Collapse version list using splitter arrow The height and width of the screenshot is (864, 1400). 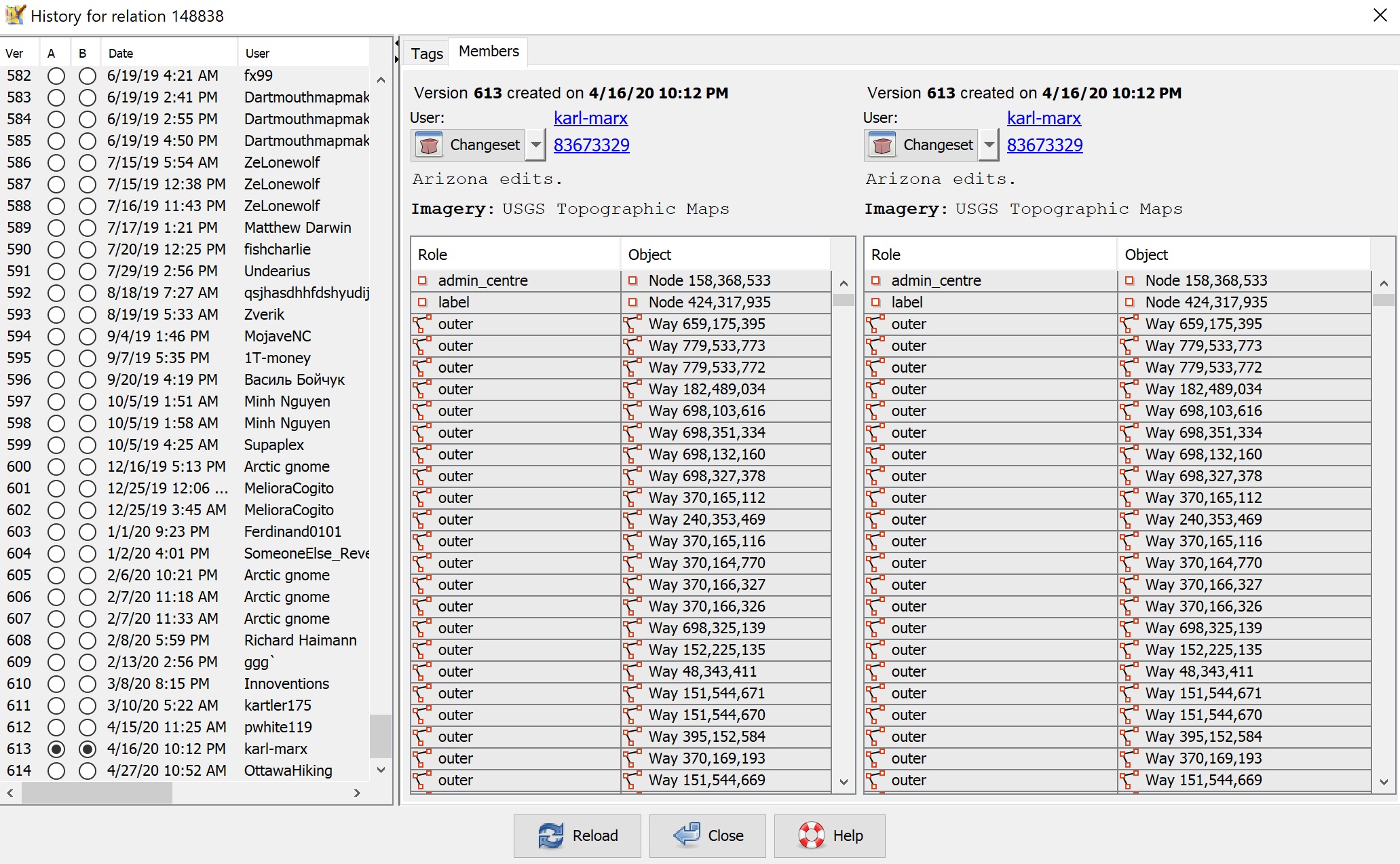click(x=396, y=43)
